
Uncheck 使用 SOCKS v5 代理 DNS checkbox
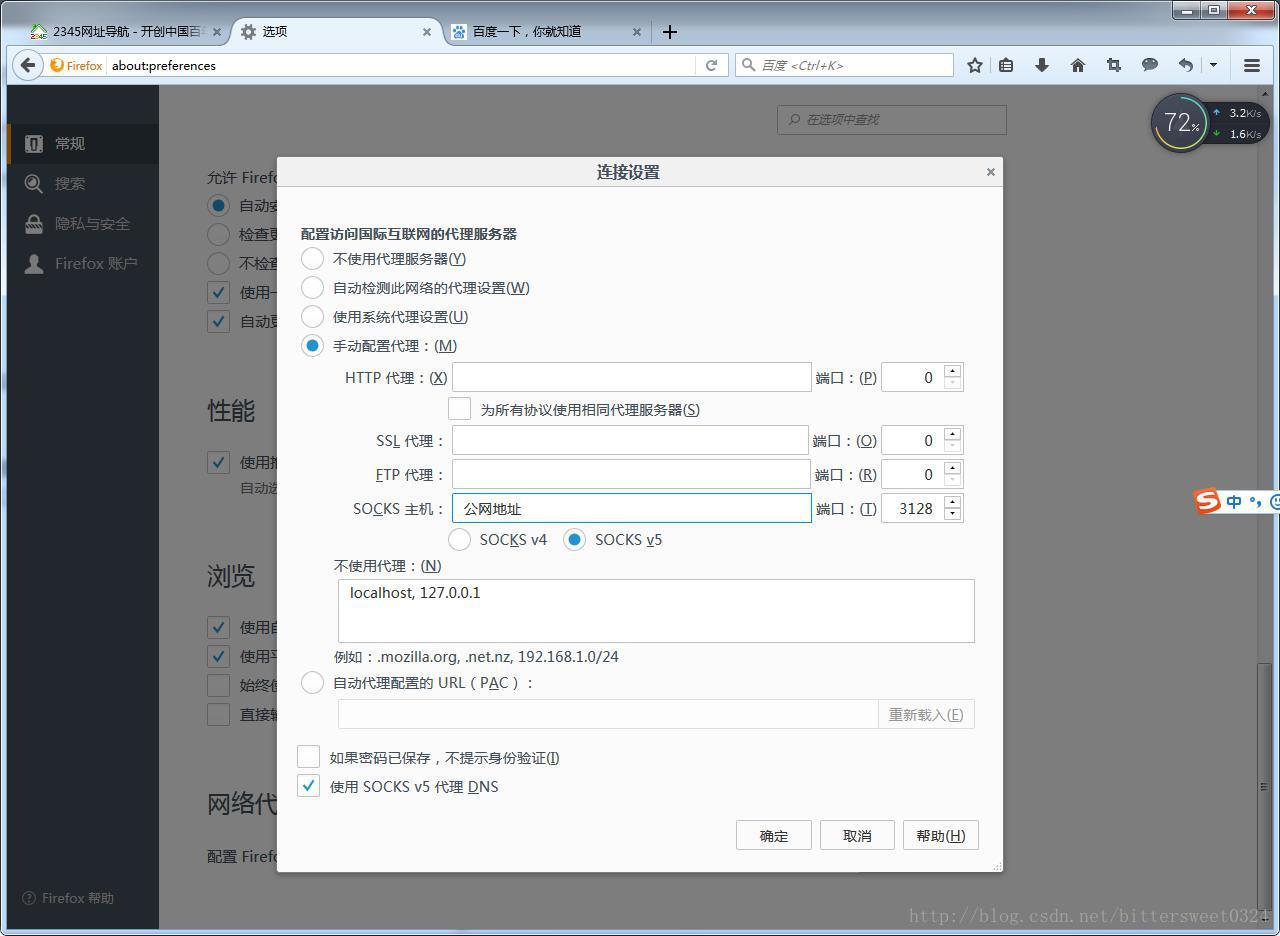(309, 786)
